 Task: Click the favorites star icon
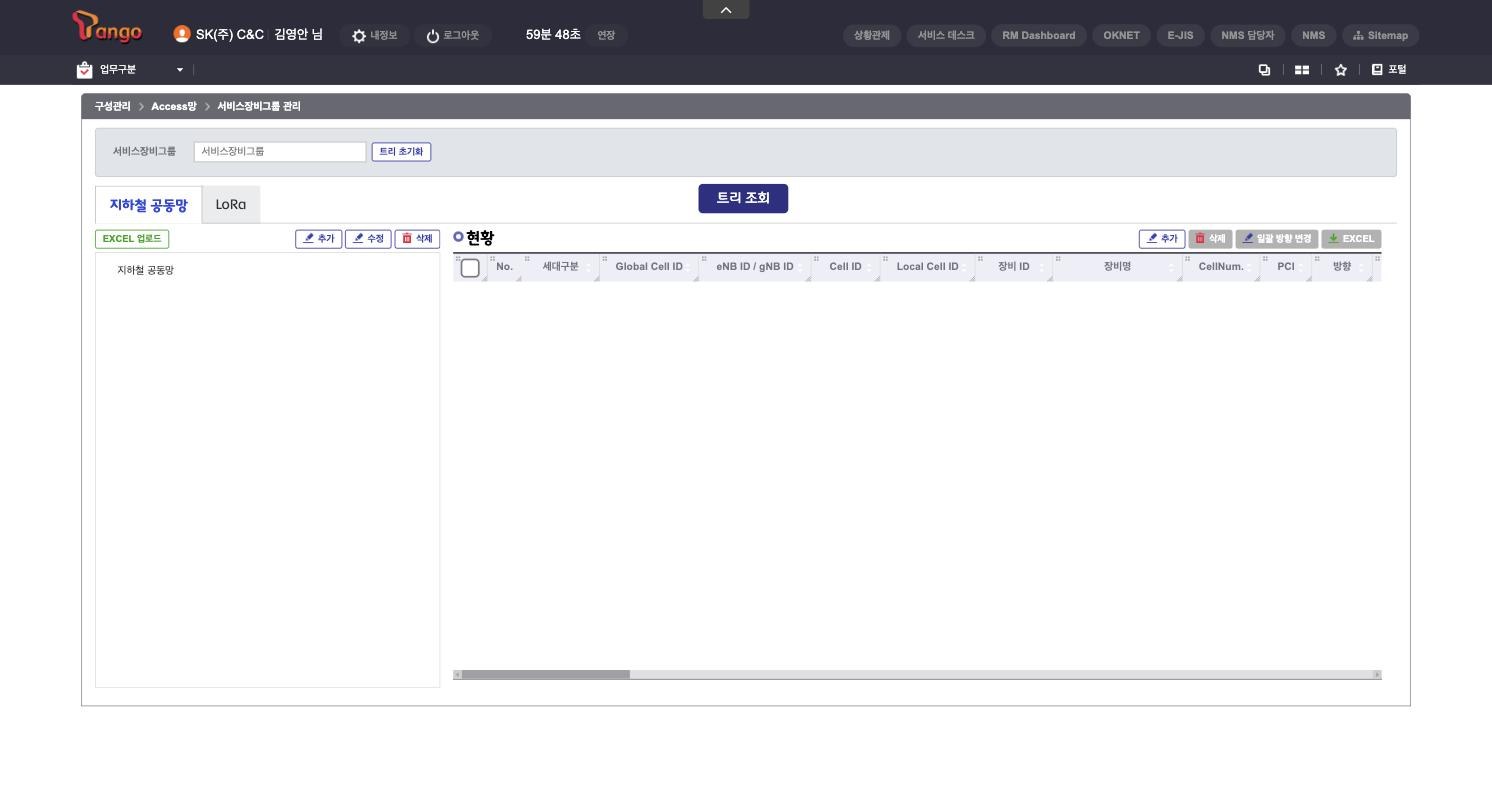(1341, 70)
